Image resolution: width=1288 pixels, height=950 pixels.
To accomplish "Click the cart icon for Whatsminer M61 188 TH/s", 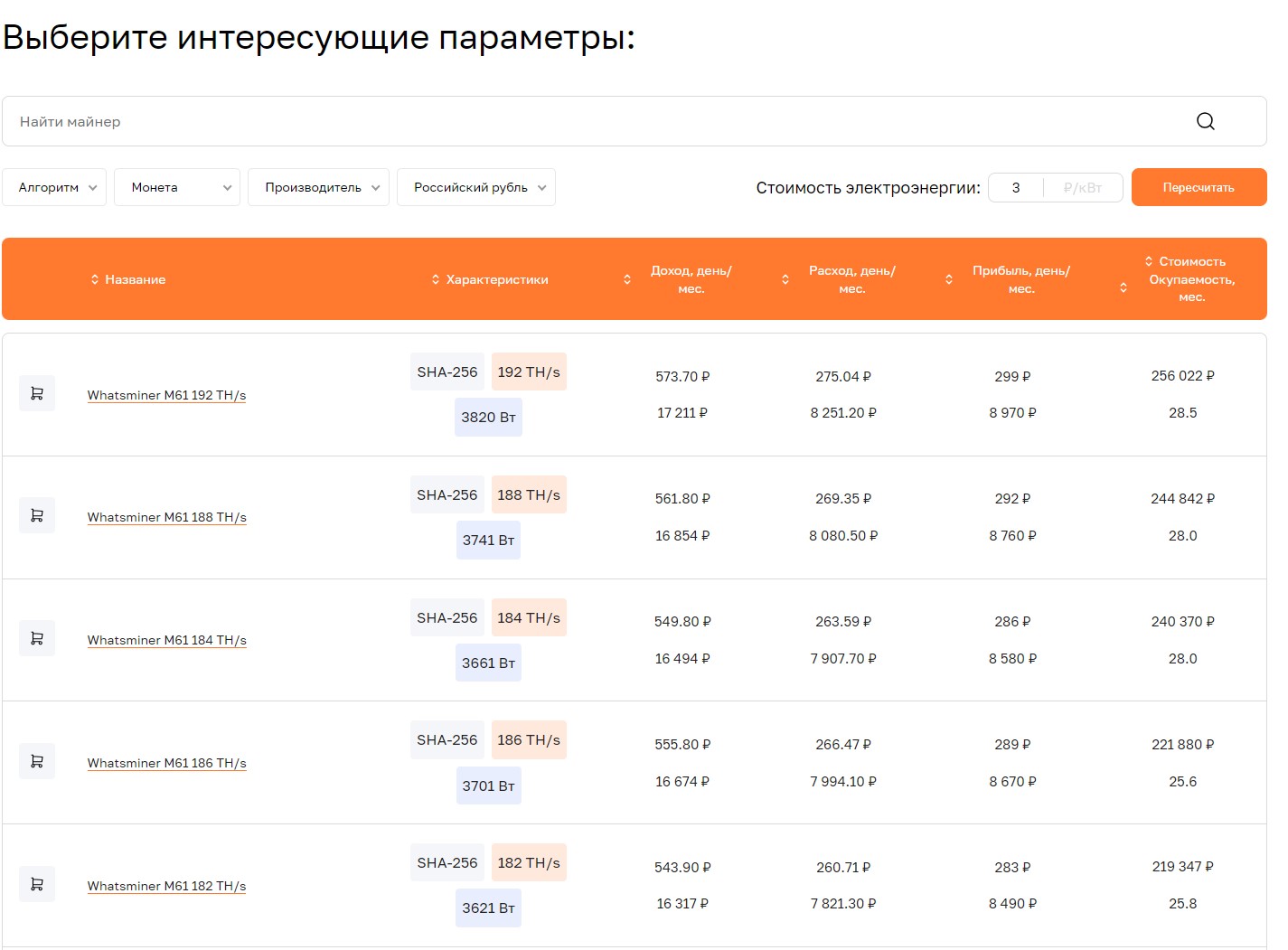I will pyautogui.click(x=37, y=515).
